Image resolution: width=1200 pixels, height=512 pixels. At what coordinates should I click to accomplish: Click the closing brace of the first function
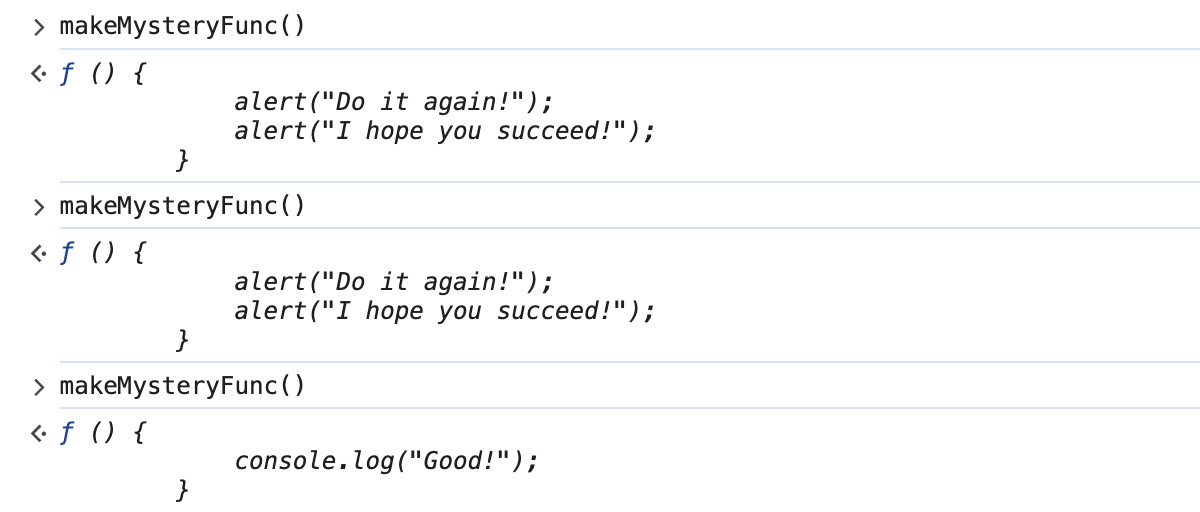point(182,160)
